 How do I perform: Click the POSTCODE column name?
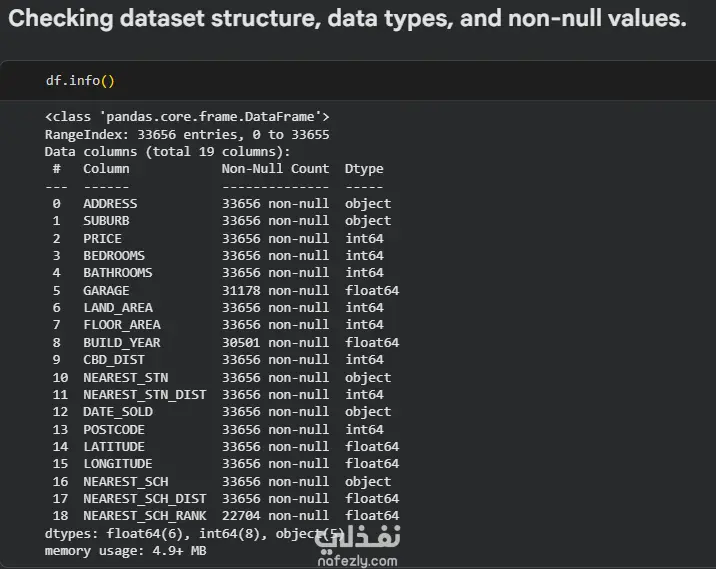click(x=114, y=430)
